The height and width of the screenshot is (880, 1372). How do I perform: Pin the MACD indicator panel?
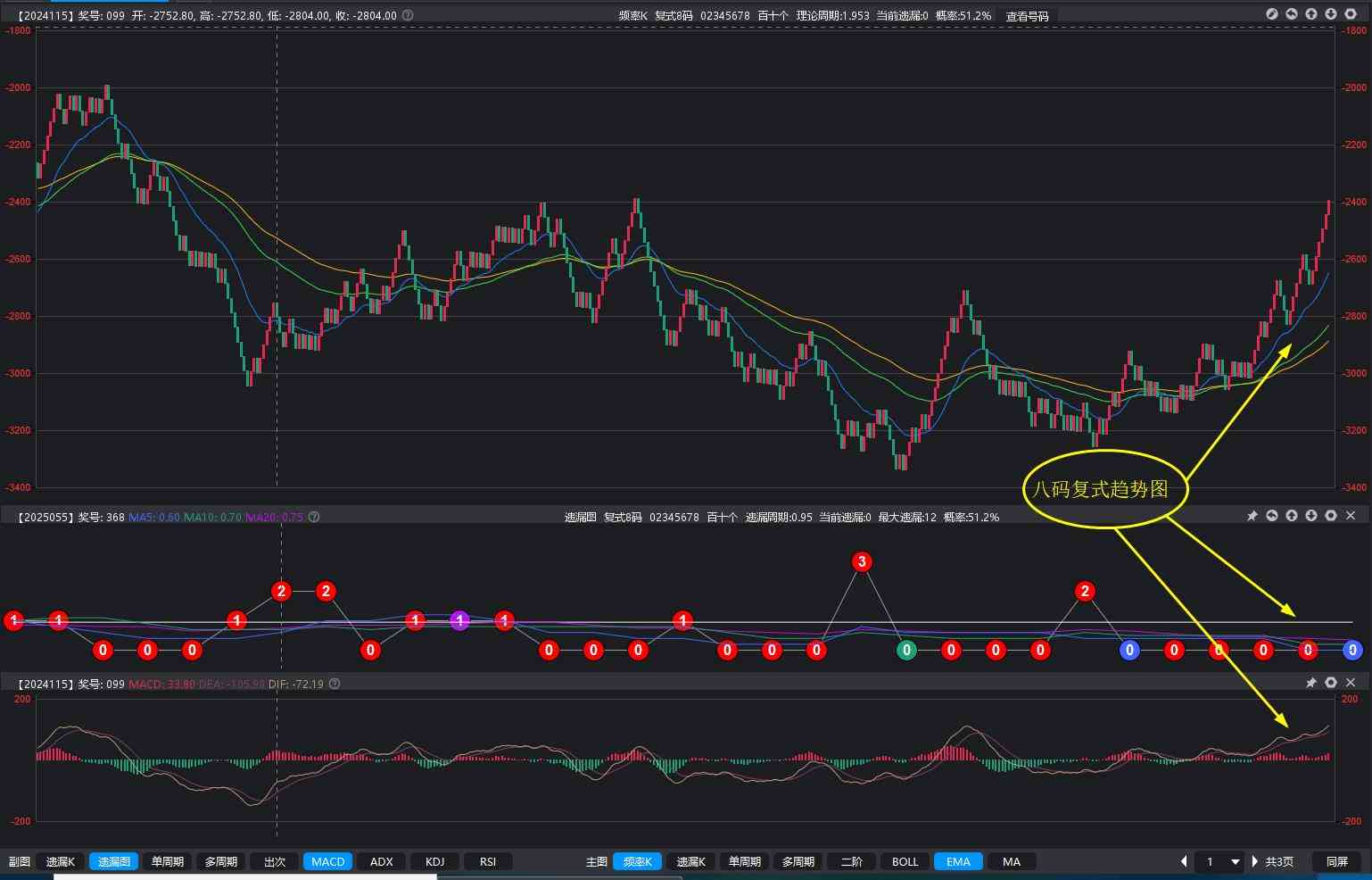(x=1311, y=683)
